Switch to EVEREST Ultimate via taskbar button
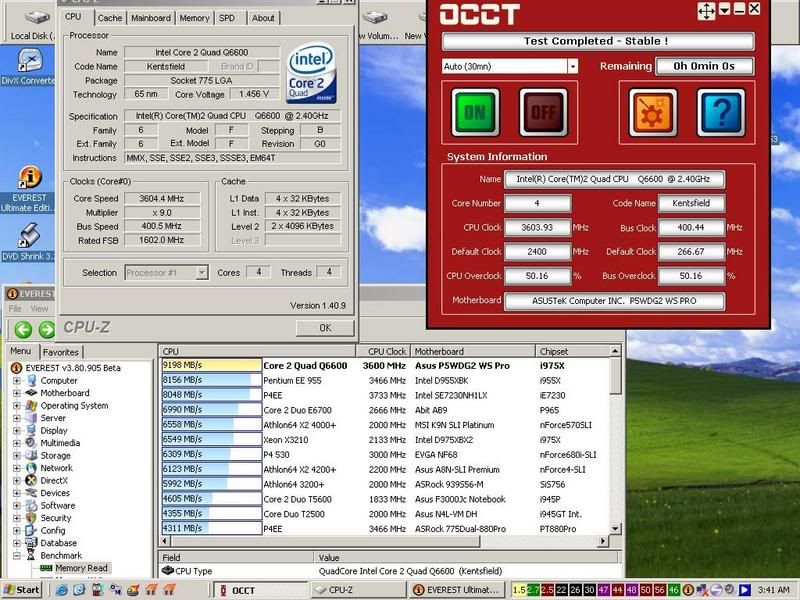Image resolution: width=800 pixels, height=600 pixels. pyautogui.click(x=456, y=590)
